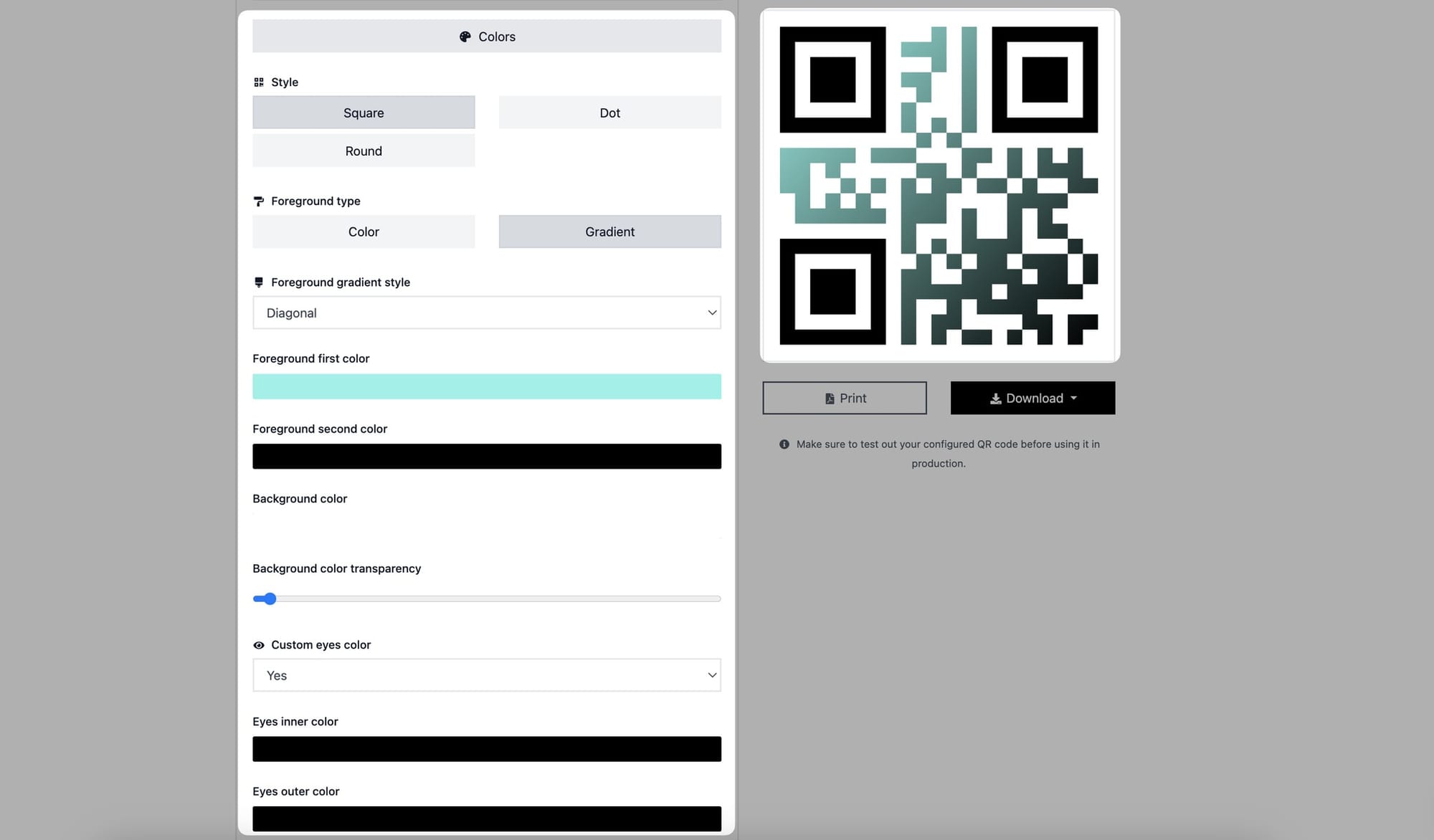The image size is (1434, 840).
Task: Click the Download button
Action: (1033, 397)
